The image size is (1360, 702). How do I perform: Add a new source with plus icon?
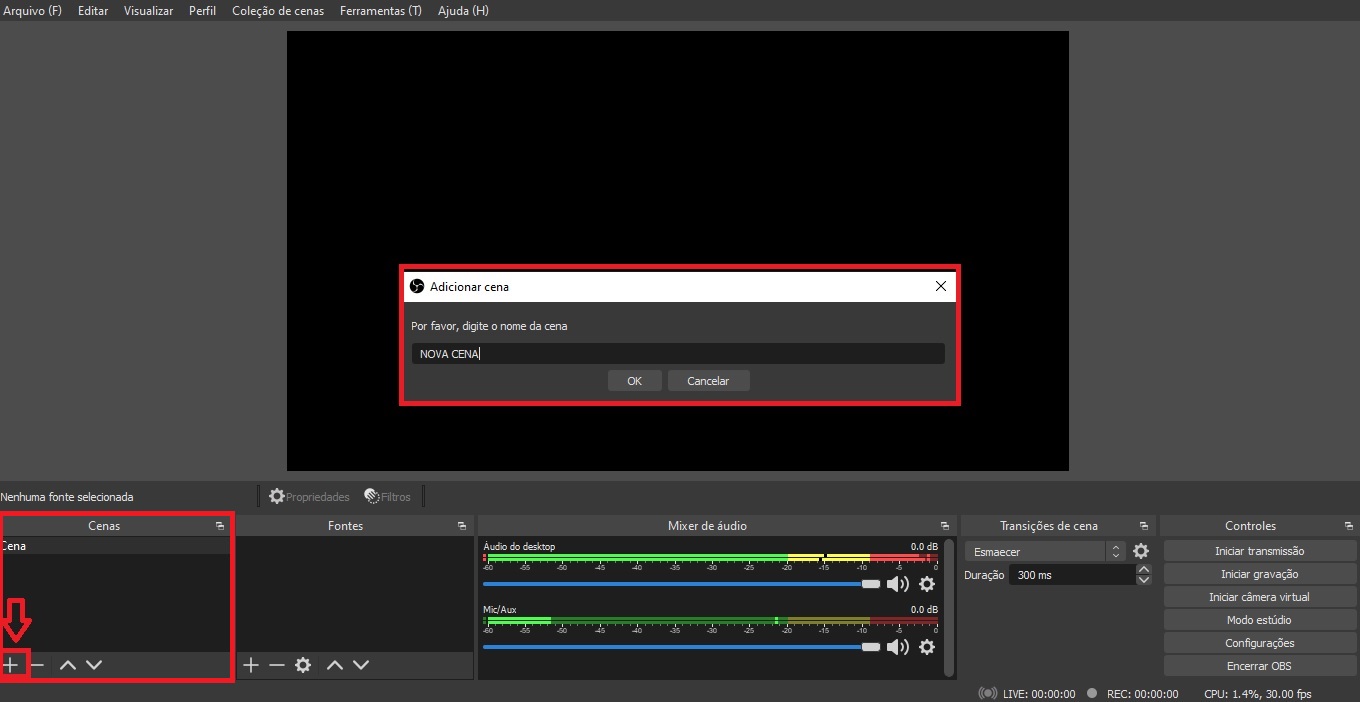point(251,665)
